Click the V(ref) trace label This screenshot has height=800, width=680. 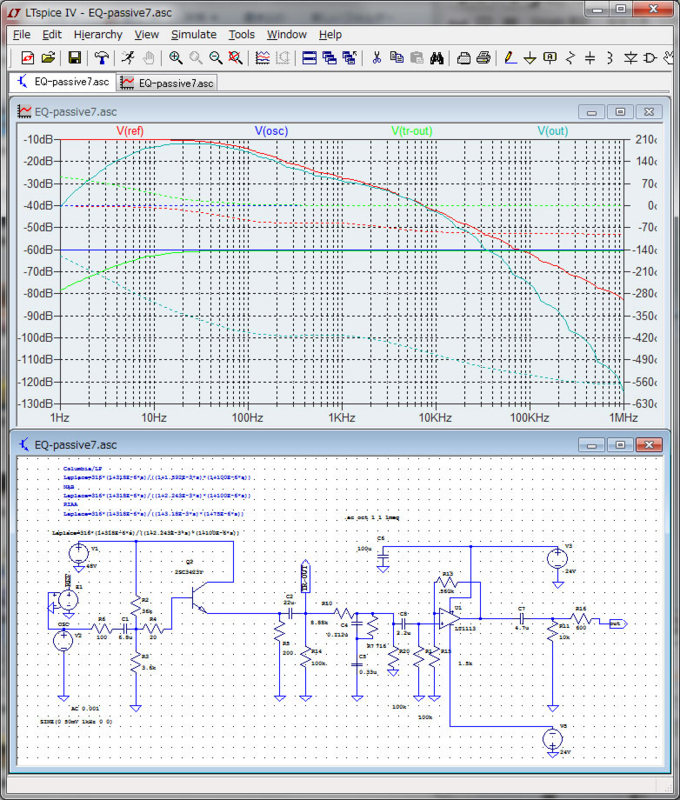tap(130, 131)
